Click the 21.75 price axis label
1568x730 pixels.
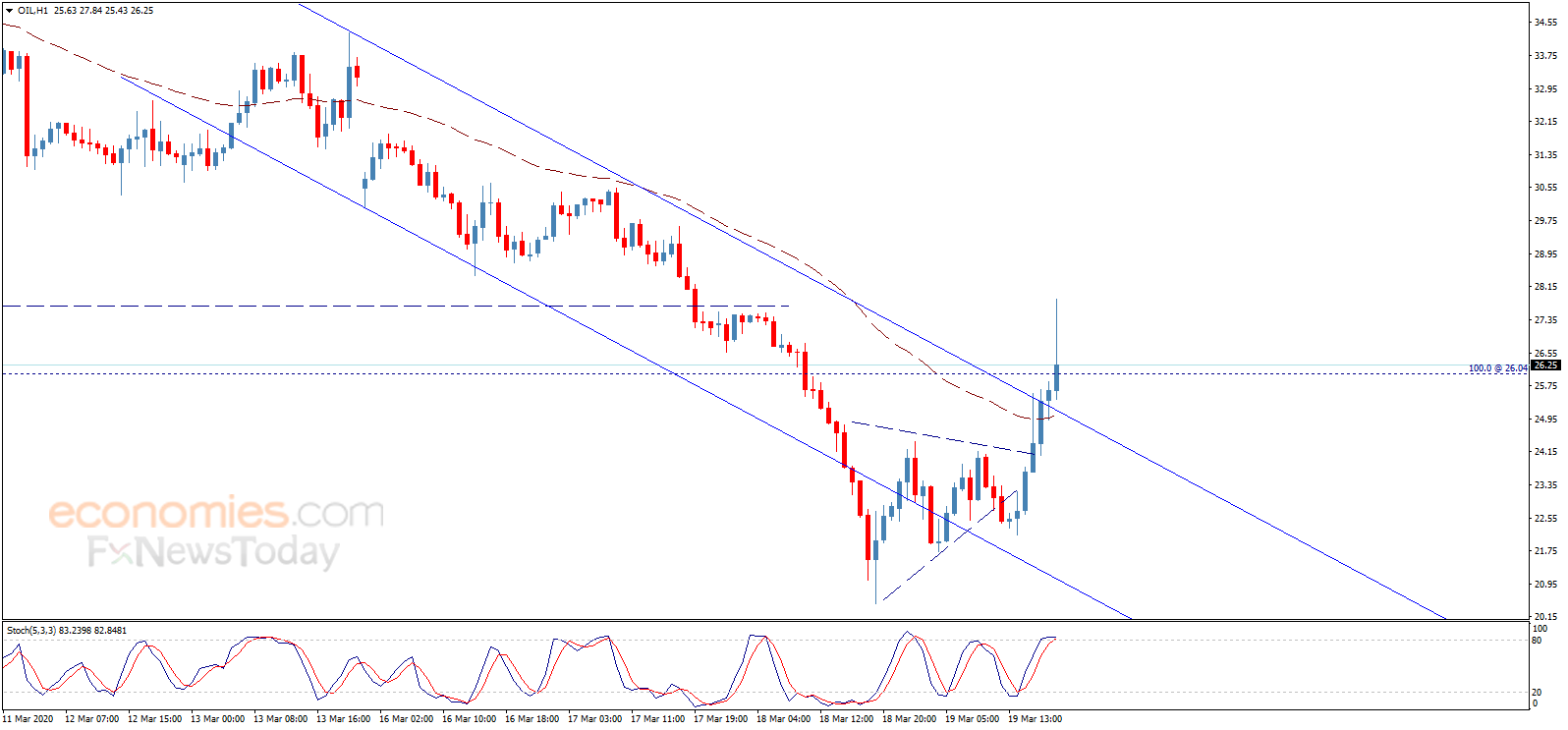[1546, 551]
